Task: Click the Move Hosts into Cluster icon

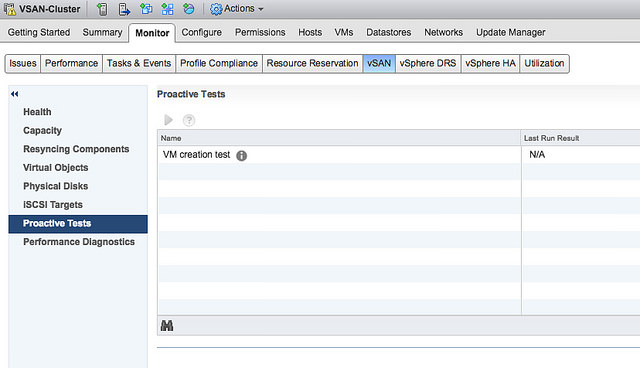Action: pyautogui.click(x=124, y=9)
